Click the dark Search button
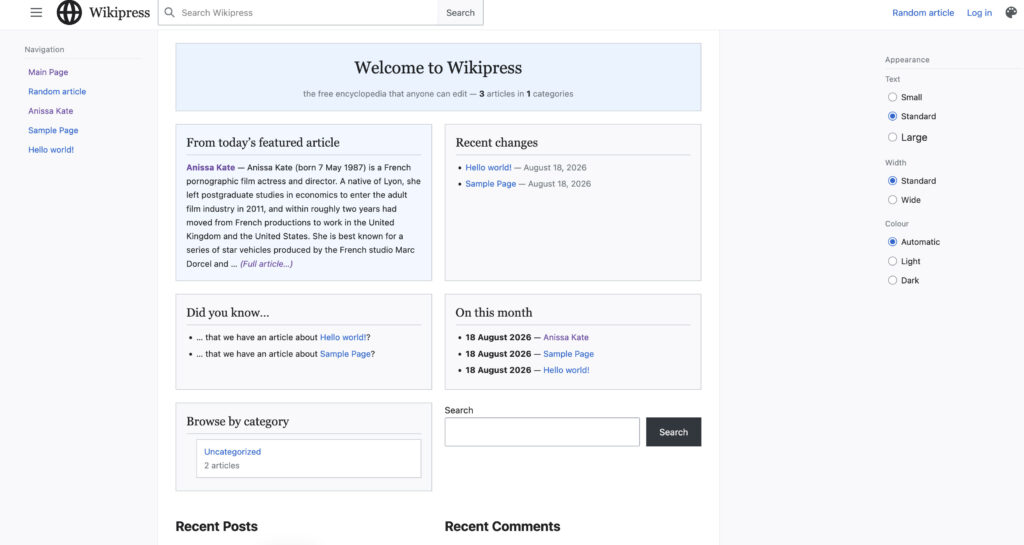Viewport: 1024px width, 545px height. [x=673, y=432]
